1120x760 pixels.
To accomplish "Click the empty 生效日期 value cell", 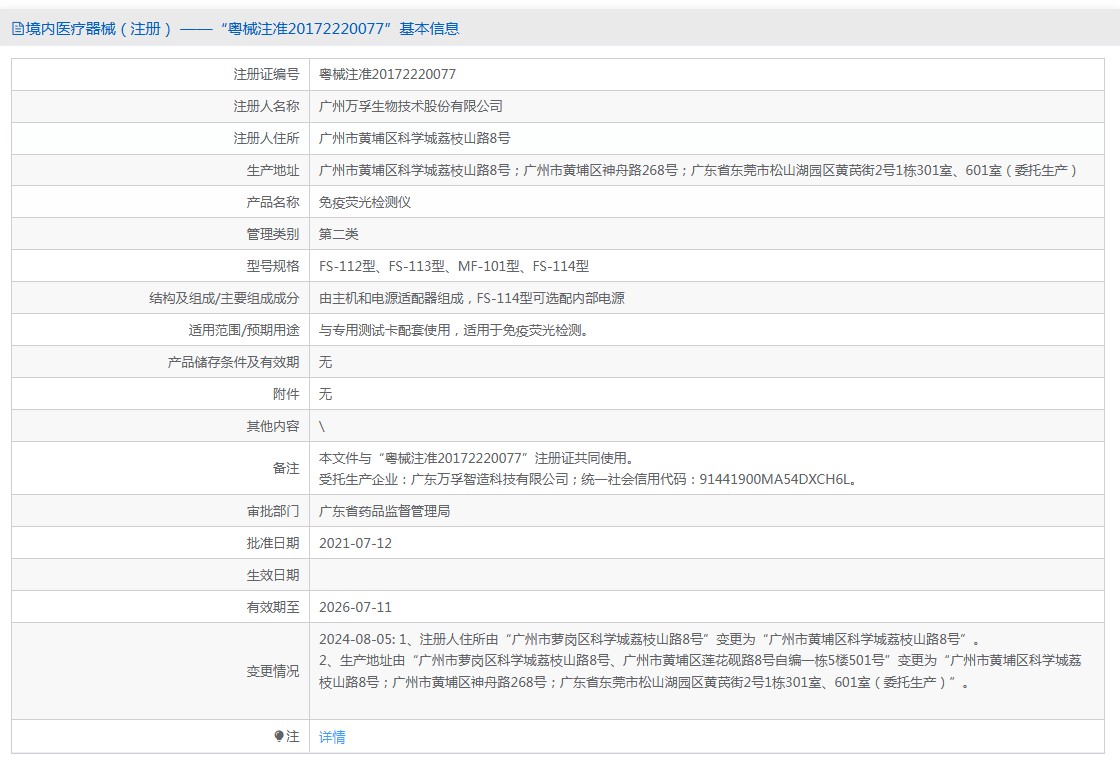I will point(700,575).
